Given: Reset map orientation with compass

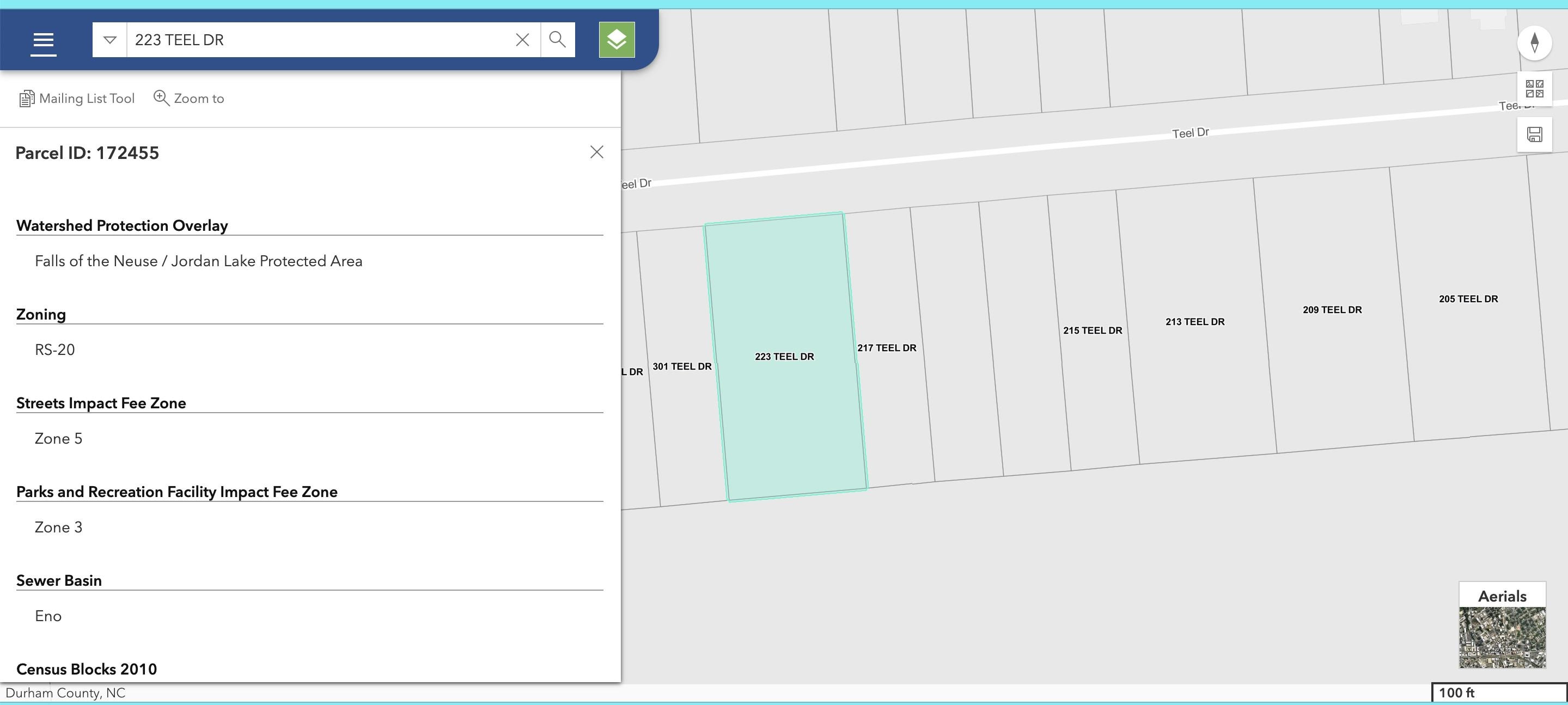Looking at the screenshot, I should (1534, 42).
